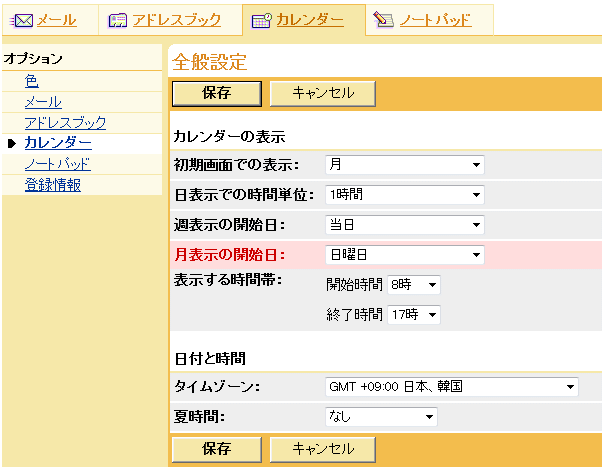Open the 日表示での時間単位 dropdown

pyautogui.click(x=404, y=195)
